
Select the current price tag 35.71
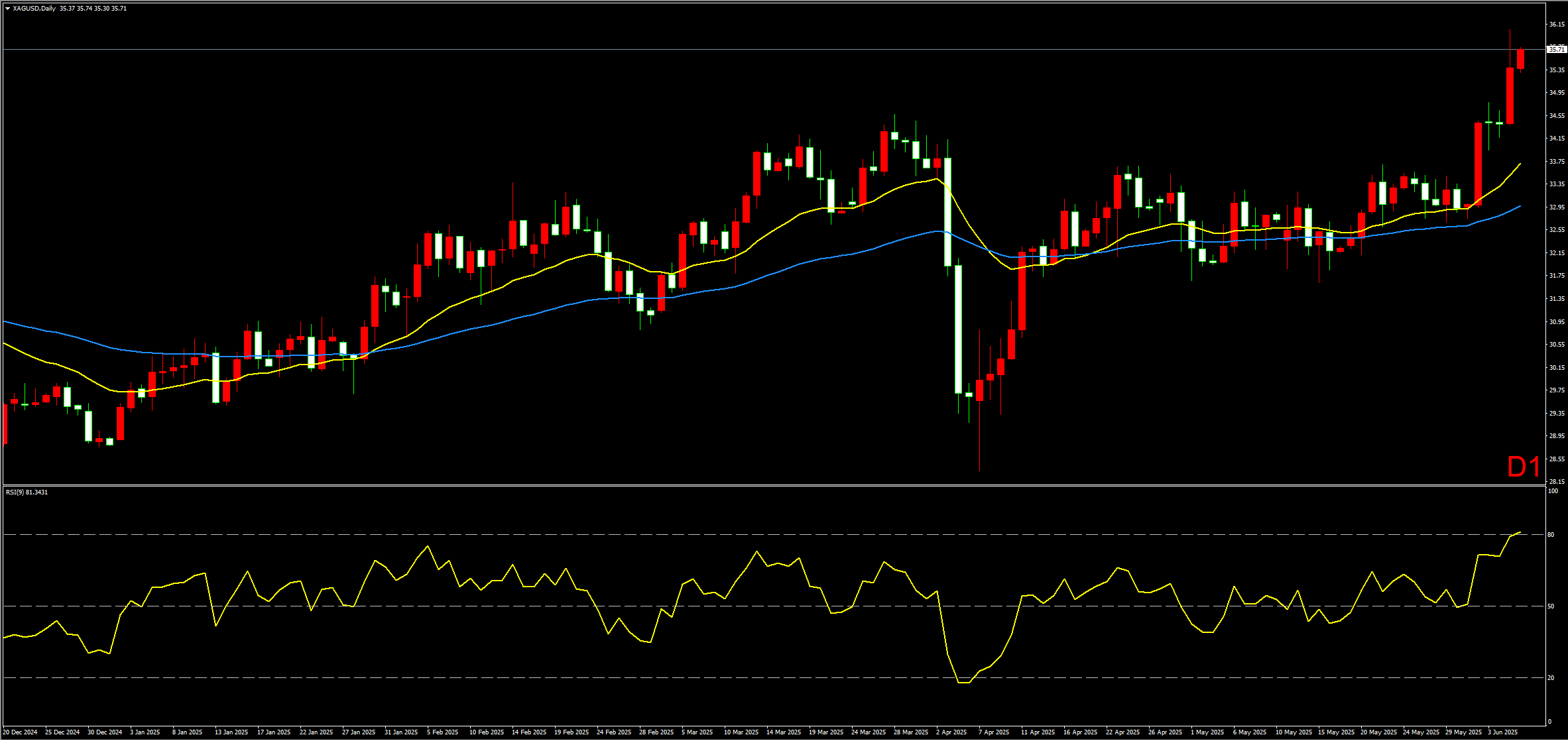point(1556,49)
